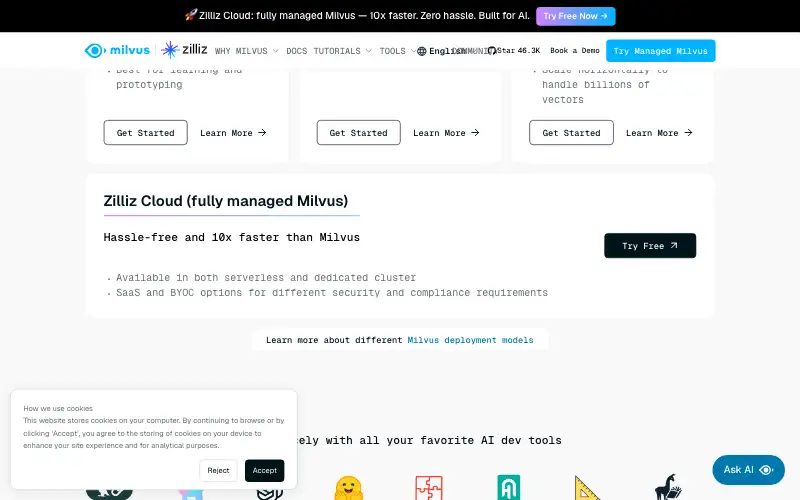800x500 pixels.
Task: Click the Try Free button for Zilliz Cloud
Action: click(650, 245)
